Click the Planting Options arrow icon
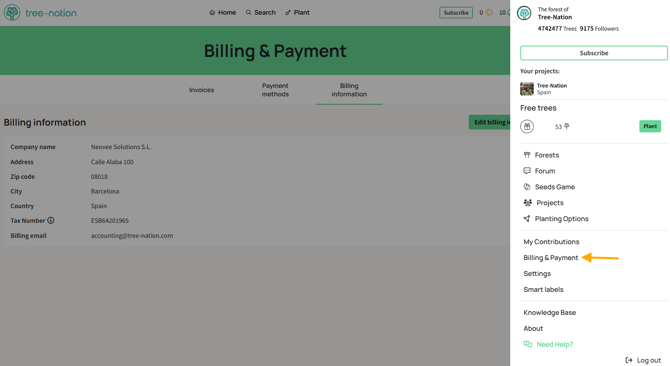This screenshot has height=366, width=670. point(527,218)
